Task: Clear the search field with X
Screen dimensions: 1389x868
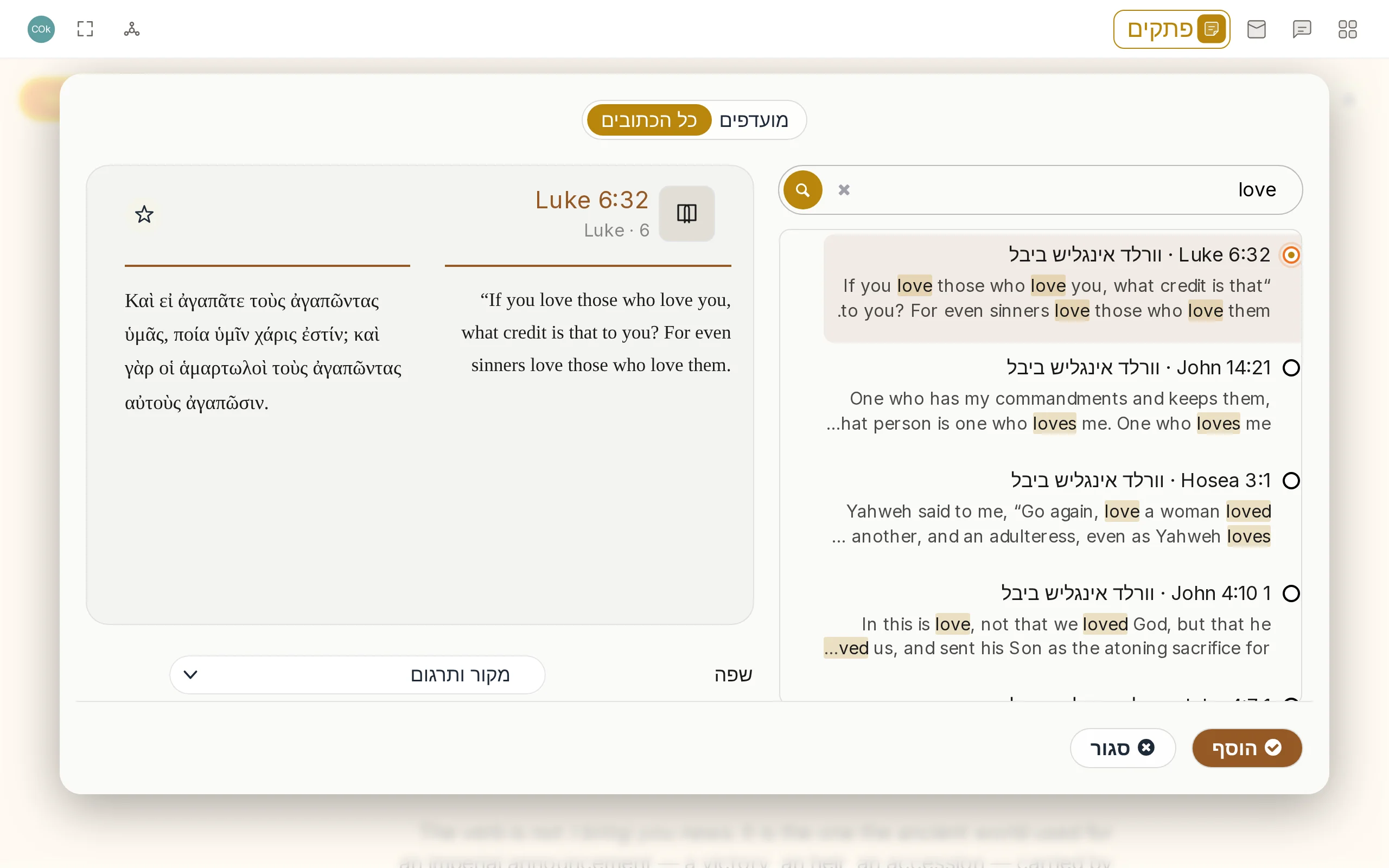Action: click(844, 190)
